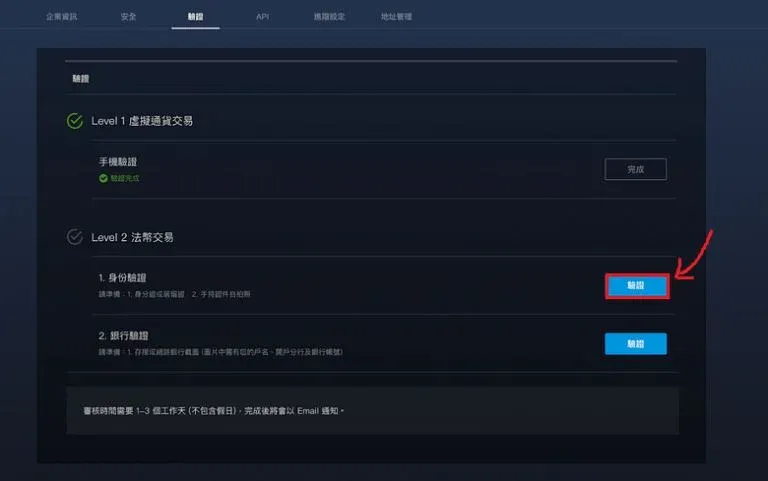
Task: Switch to the API tab
Action: pos(263,17)
